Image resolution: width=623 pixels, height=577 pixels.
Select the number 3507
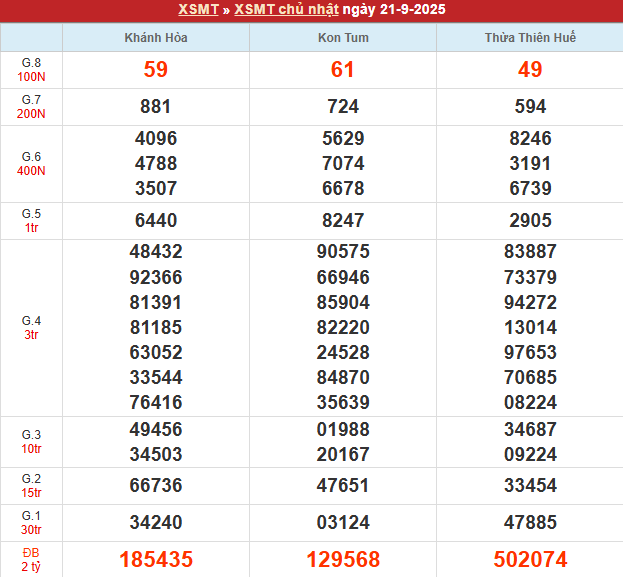click(x=156, y=189)
